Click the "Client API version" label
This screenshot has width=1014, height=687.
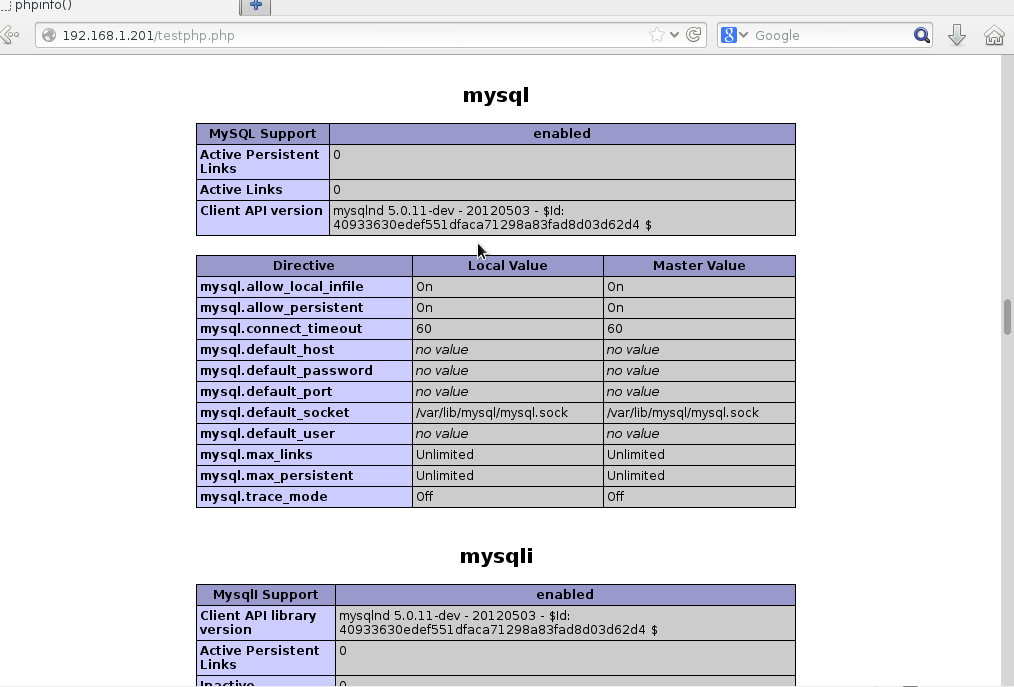tap(263, 217)
